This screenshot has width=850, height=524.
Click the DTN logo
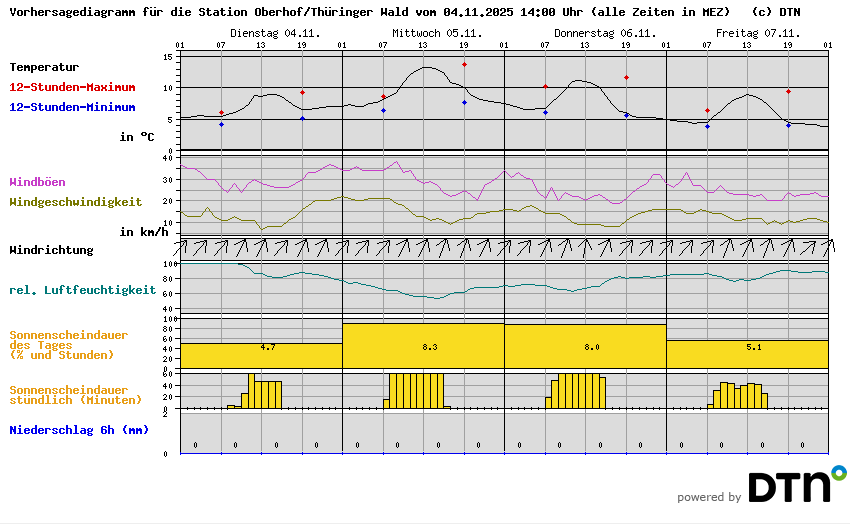[x=788, y=487]
